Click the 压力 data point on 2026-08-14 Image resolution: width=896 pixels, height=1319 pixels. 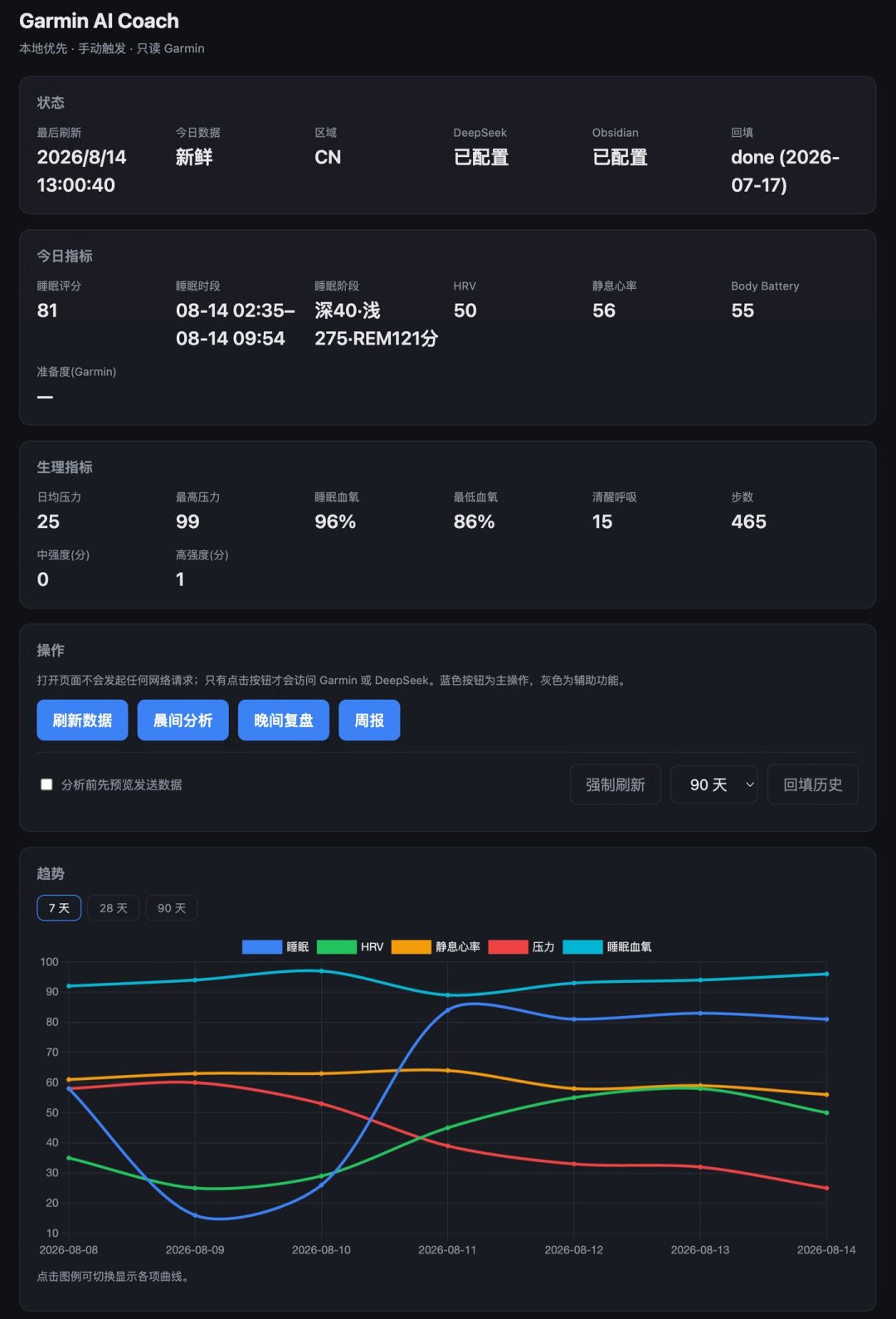pyautogui.click(x=826, y=1188)
